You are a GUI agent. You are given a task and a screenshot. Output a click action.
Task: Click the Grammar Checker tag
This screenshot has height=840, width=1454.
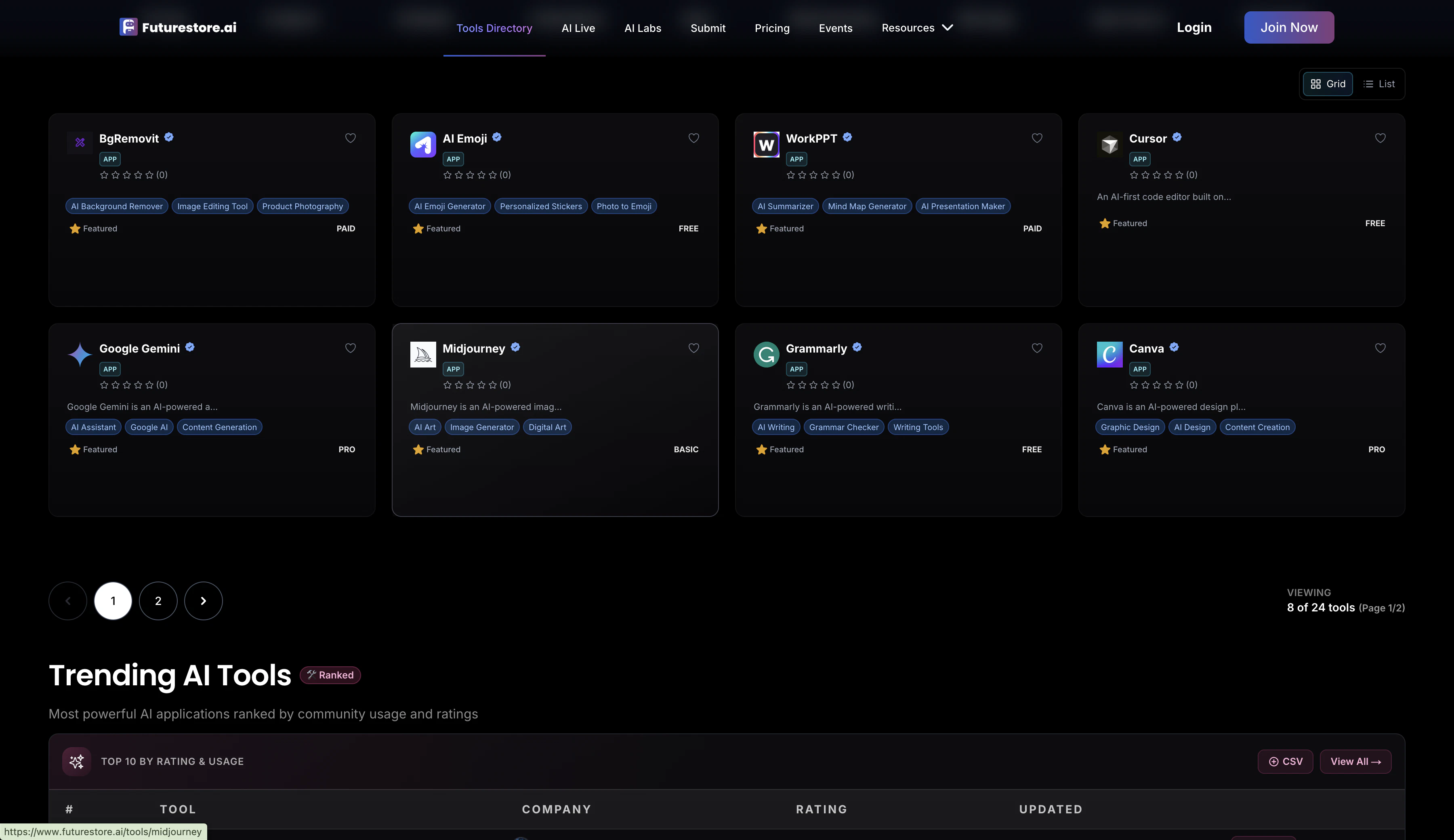click(x=844, y=427)
